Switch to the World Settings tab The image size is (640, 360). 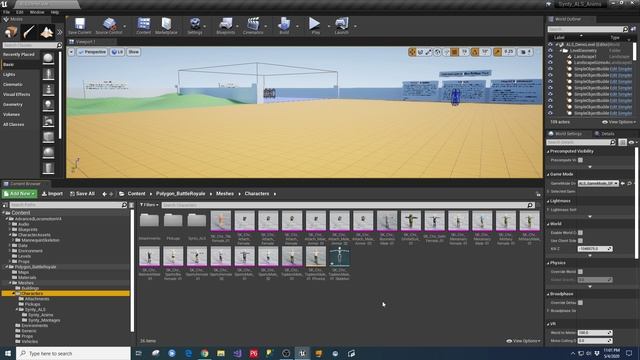(x=568, y=133)
